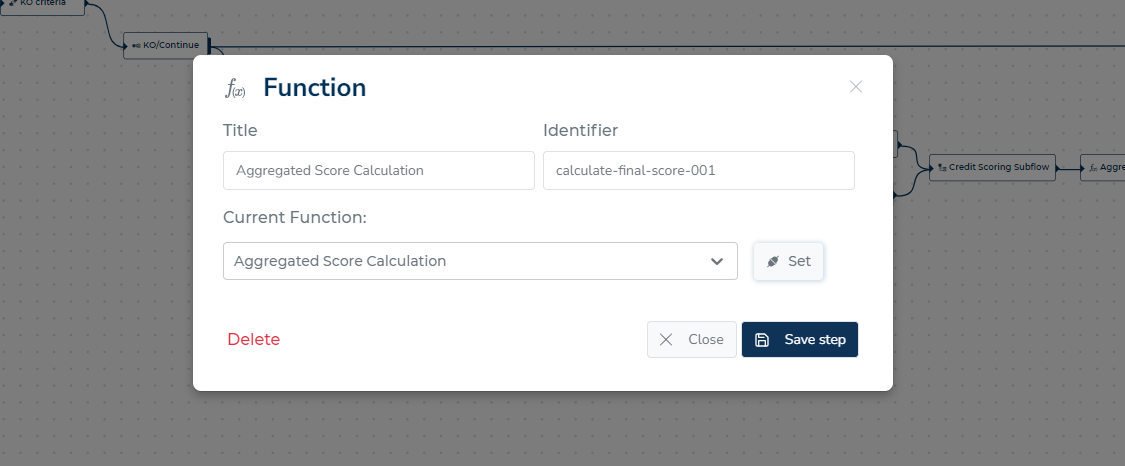Click the KO criteria node icon
The image size is (1125, 466).
click(13, 3)
